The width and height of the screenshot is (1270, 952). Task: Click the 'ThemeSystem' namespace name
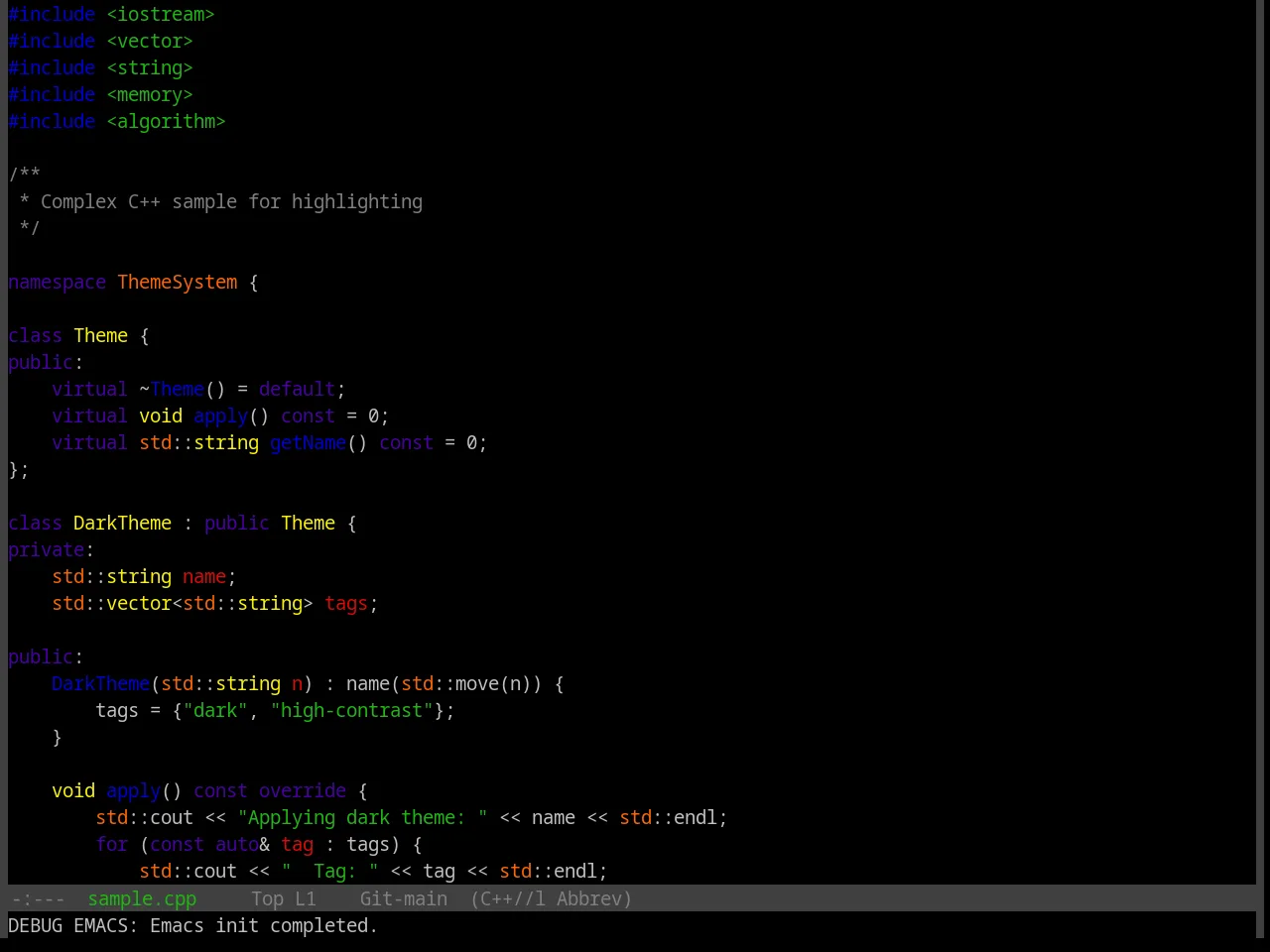(178, 283)
